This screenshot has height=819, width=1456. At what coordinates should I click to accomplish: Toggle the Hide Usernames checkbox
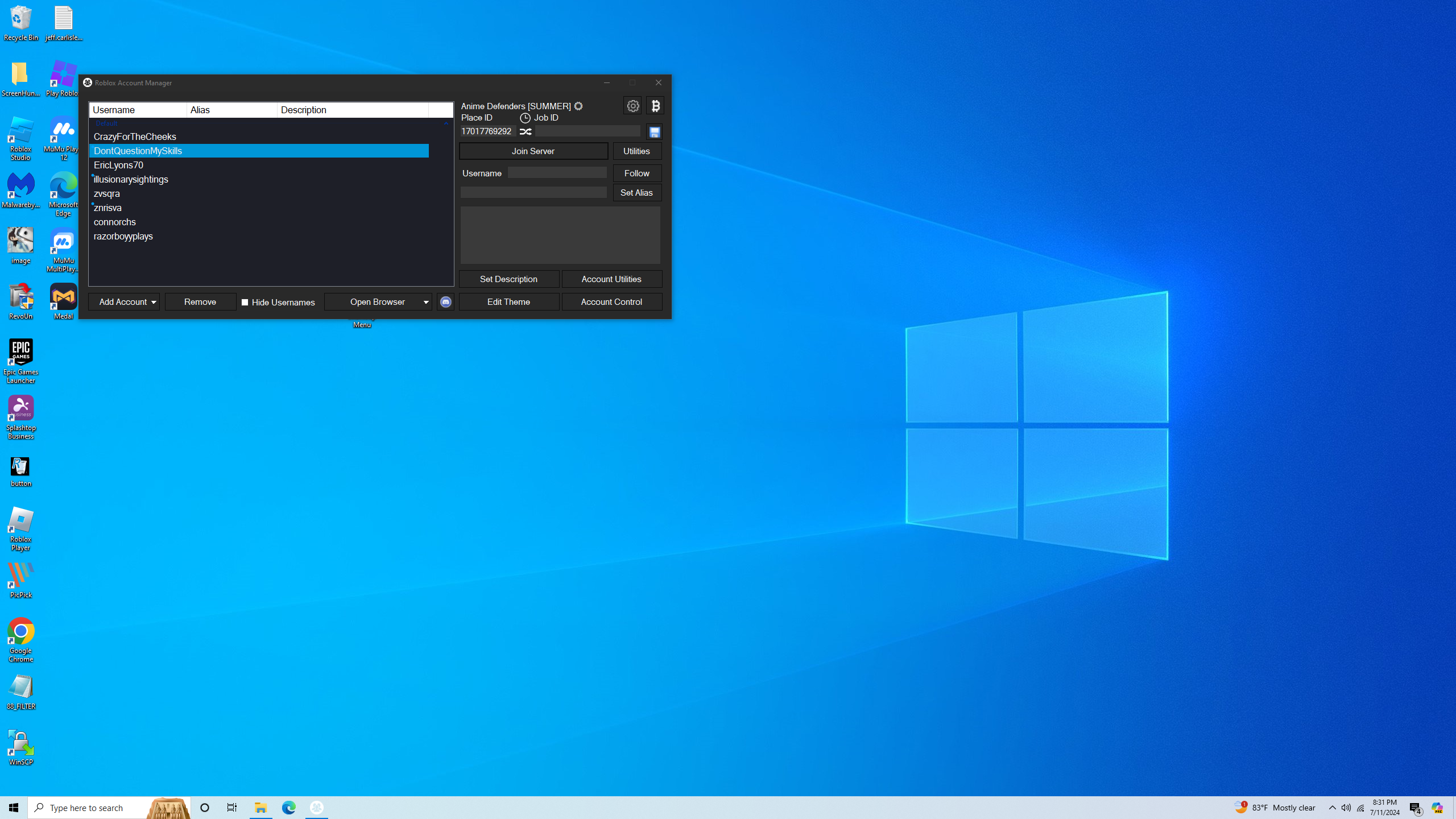[245, 303]
